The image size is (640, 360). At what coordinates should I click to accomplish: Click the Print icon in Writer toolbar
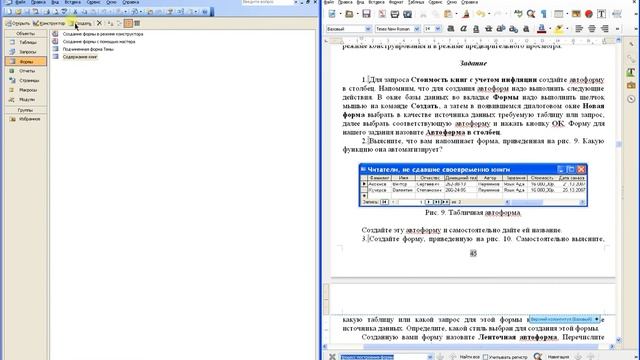click(394, 14)
